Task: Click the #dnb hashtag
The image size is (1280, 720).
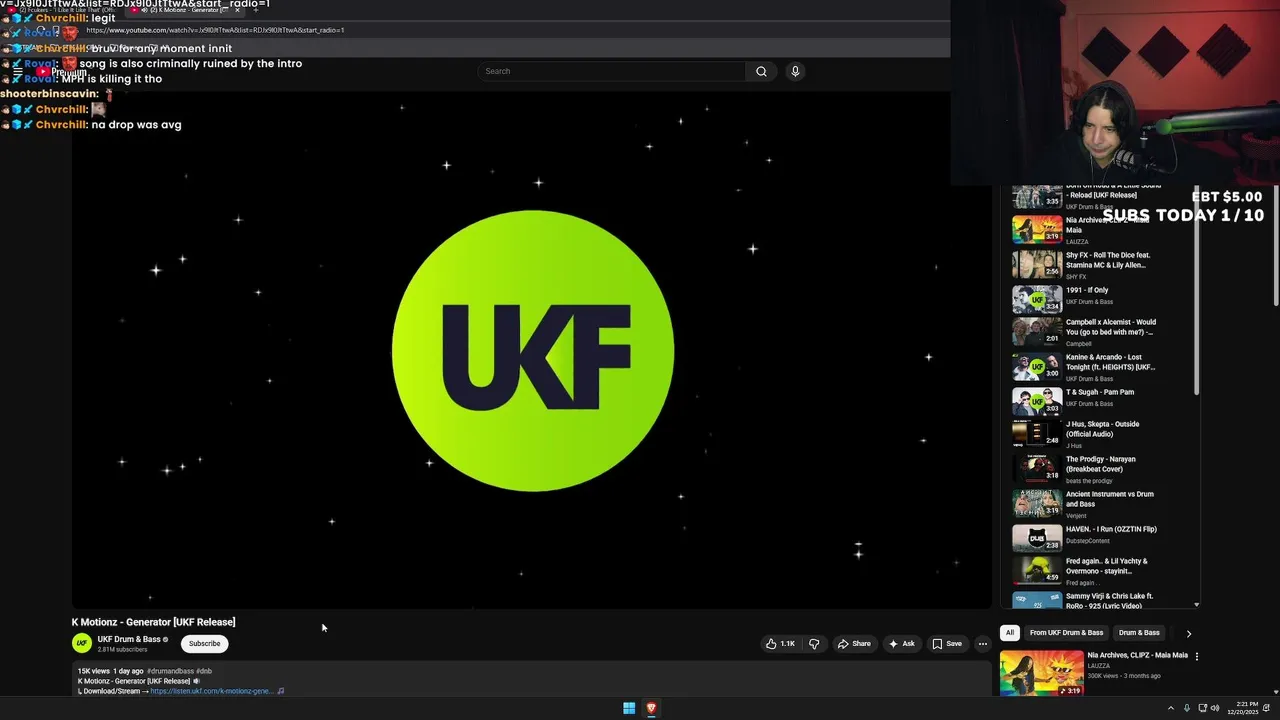Action: pos(204,671)
